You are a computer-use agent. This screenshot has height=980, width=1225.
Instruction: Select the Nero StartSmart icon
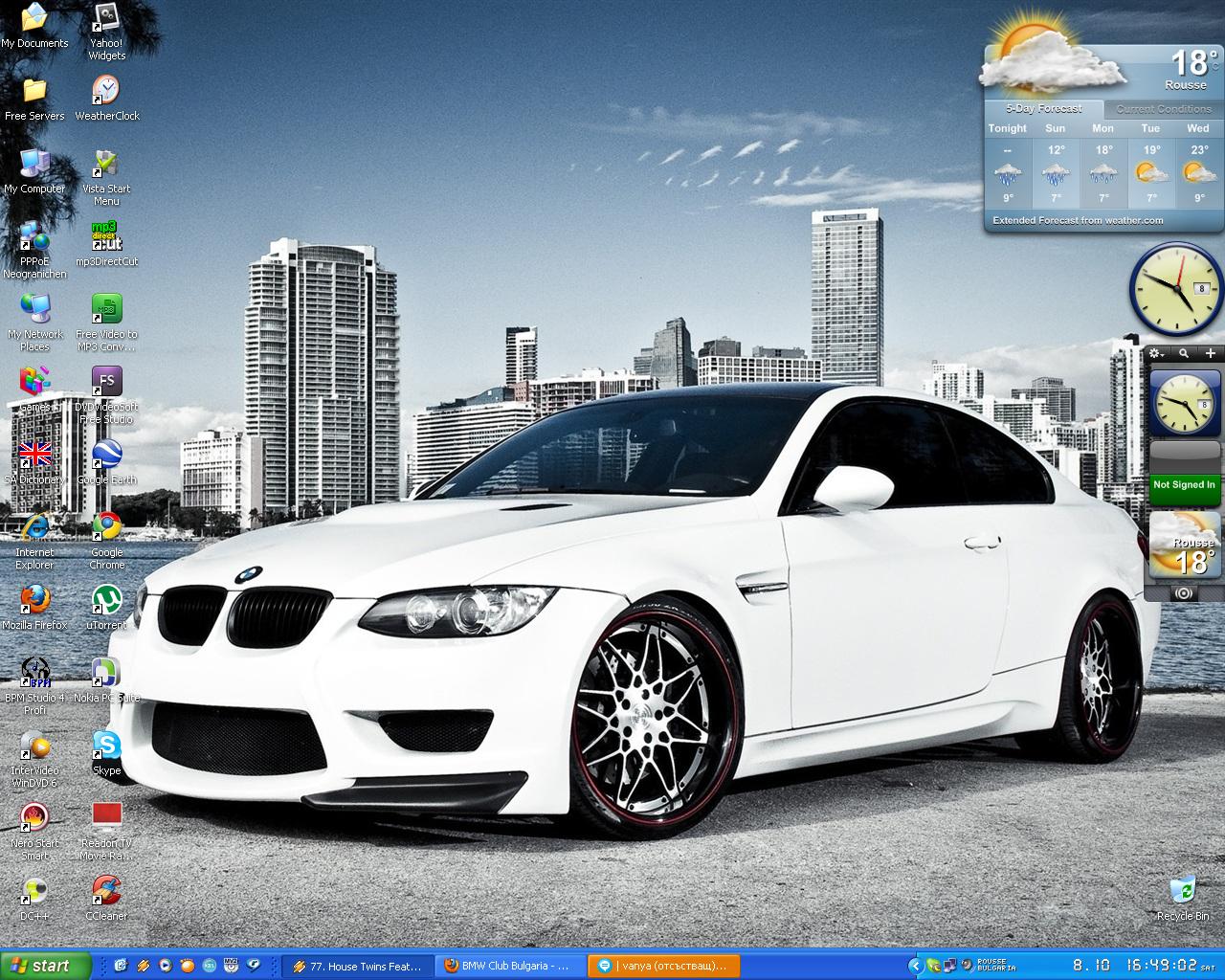[x=34, y=833]
